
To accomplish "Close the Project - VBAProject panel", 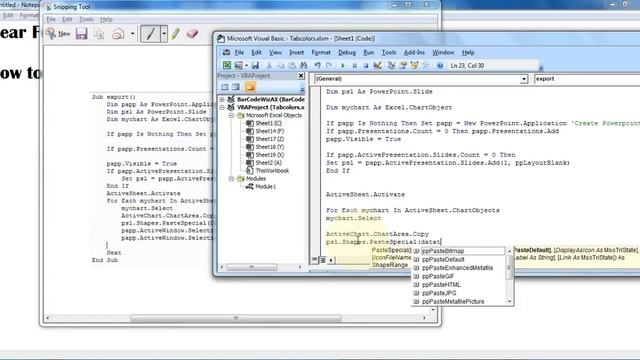I will 301,76.
